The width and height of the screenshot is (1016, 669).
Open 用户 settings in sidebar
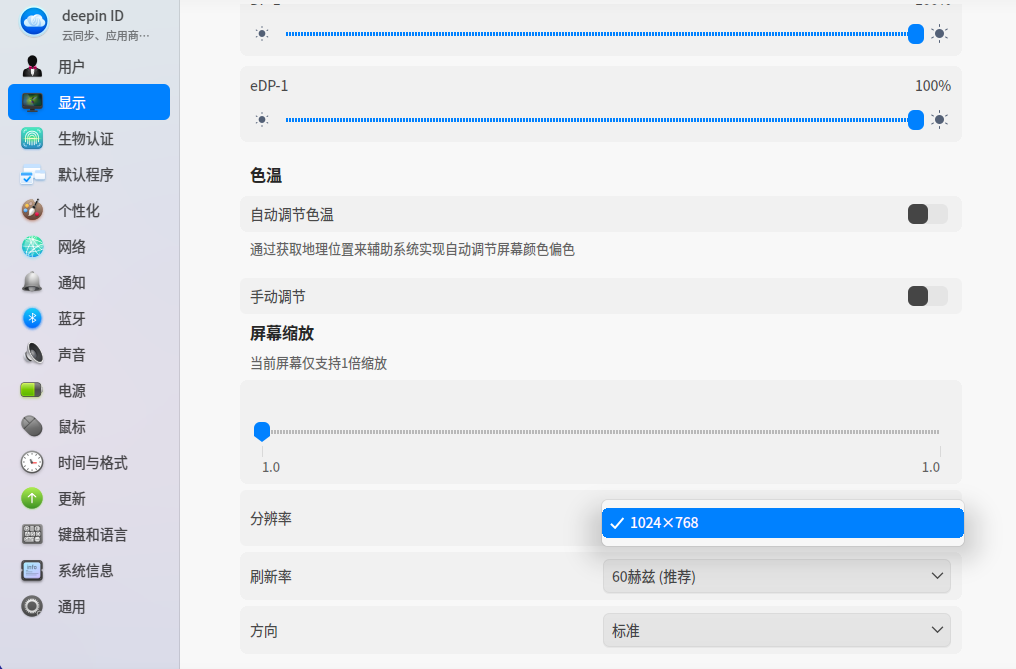[89, 66]
